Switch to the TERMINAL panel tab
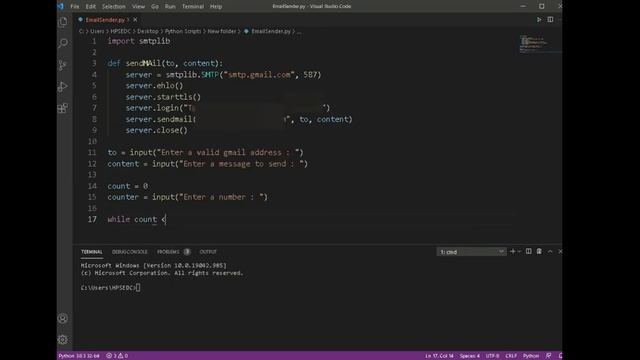Viewport: 640px width, 360px height. (91, 252)
